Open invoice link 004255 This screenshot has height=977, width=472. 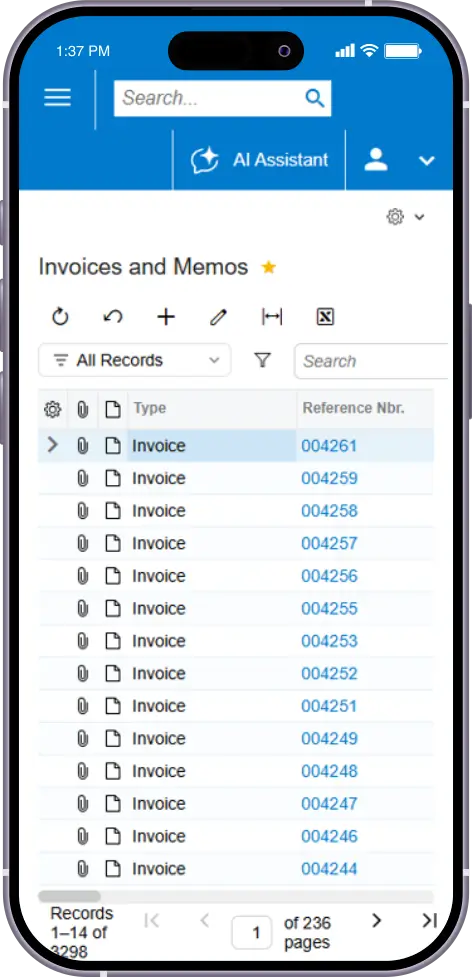pyautogui.click(x=329, y=608)
